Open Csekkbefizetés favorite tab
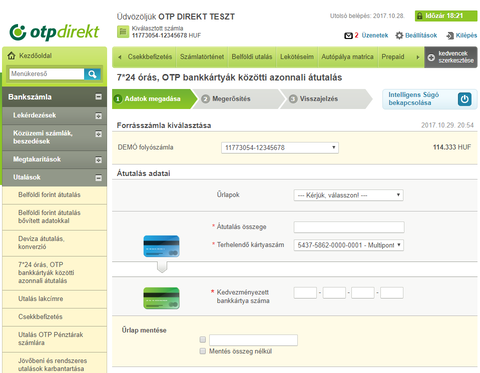Viewport: 480px width, 373px height. click(x=150, y=57)
